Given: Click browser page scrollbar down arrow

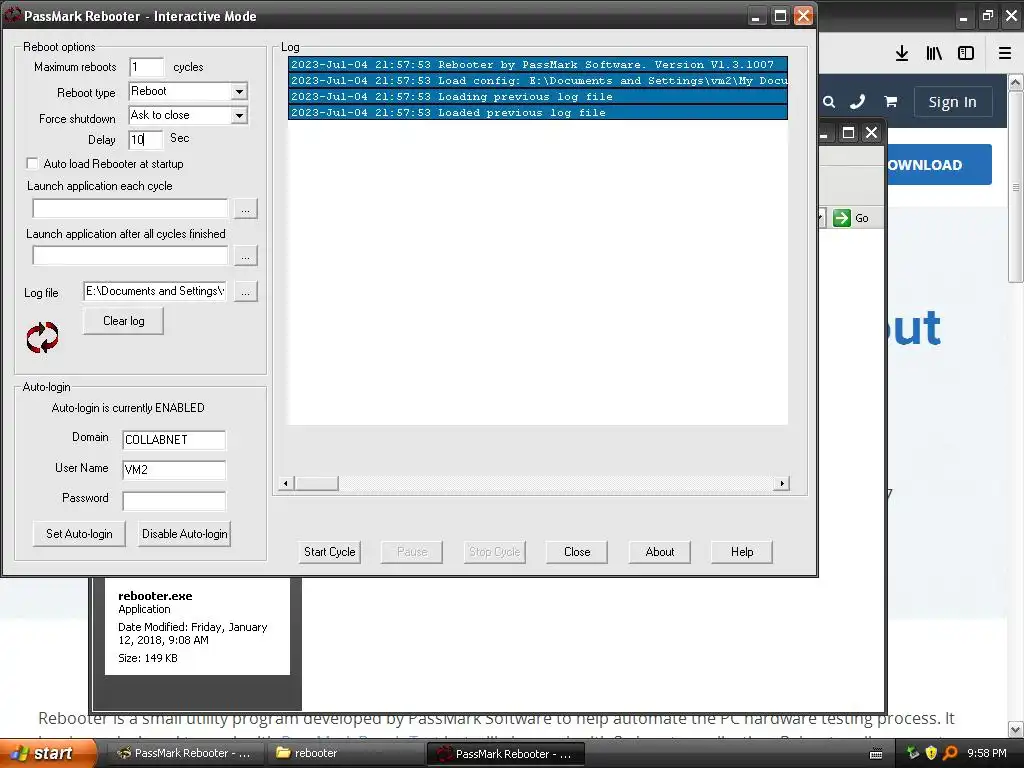Looking at the screenshot, I should (x=1016, y=729).
